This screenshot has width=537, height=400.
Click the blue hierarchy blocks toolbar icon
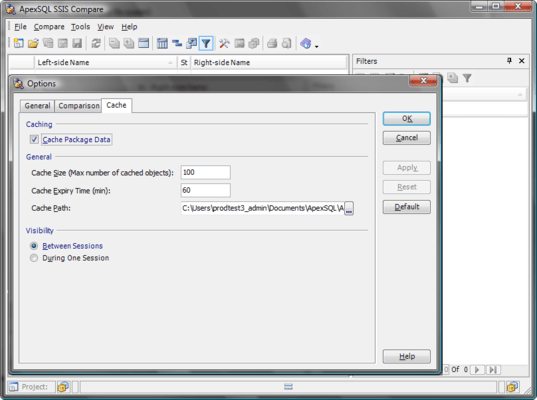point(177,43)
